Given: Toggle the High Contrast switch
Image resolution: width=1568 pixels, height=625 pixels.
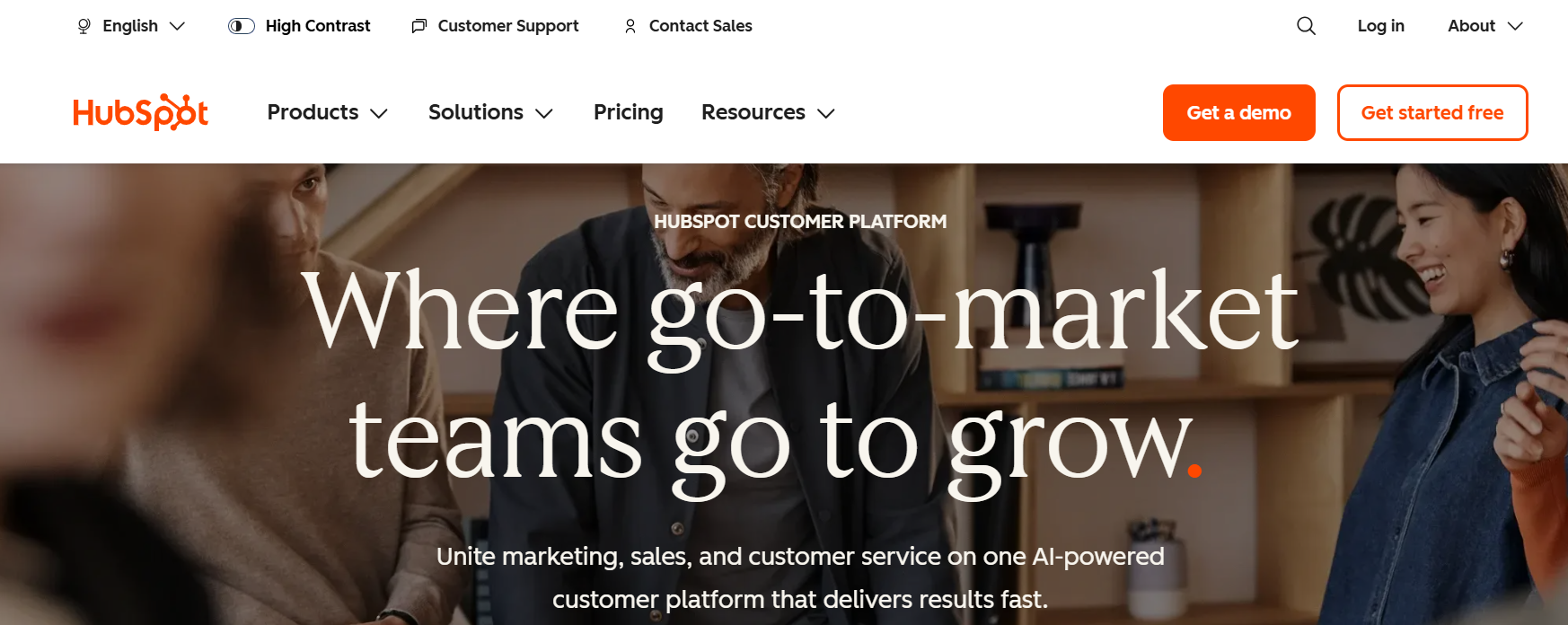Looking at the screenshot, I should pos(242,26).
